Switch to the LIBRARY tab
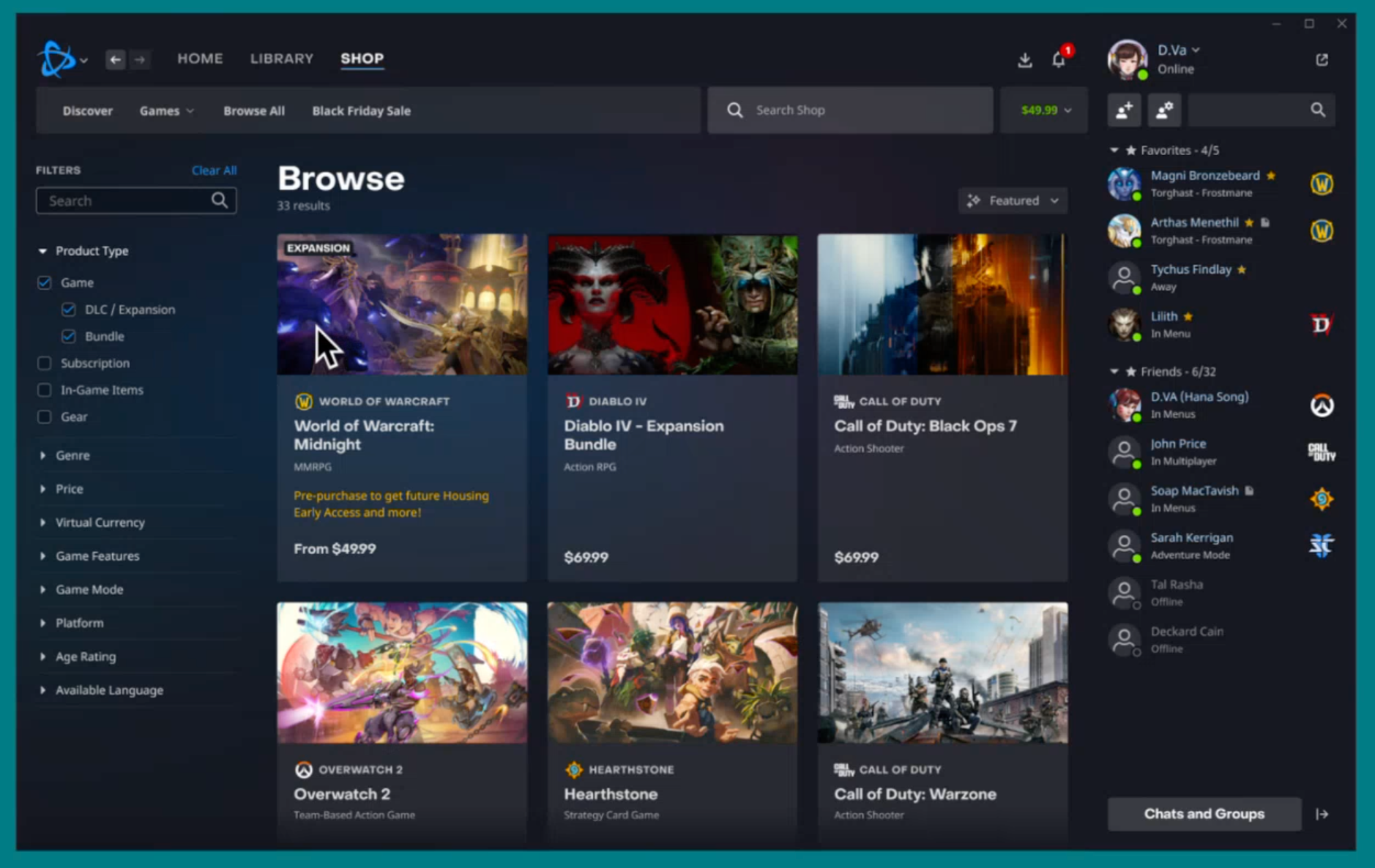The width and height of the screenshot is (1375, 868). coord(282,59)
